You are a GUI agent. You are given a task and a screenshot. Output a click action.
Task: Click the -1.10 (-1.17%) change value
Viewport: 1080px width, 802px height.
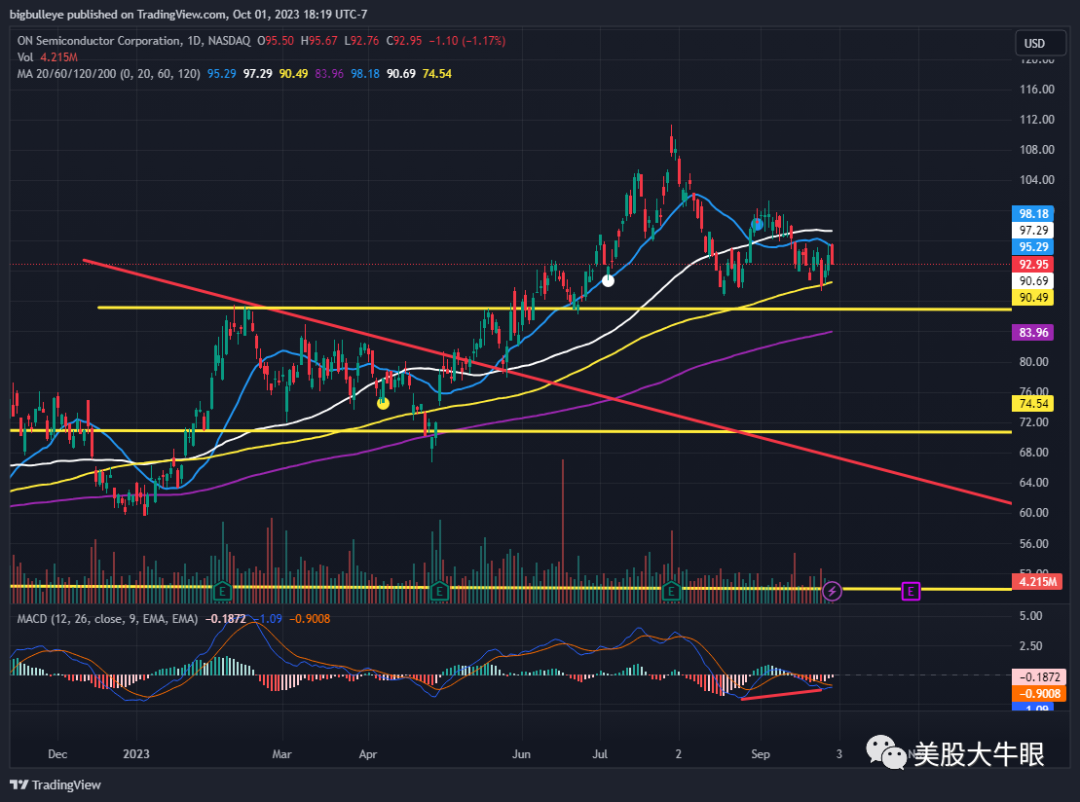pos(467,41)
